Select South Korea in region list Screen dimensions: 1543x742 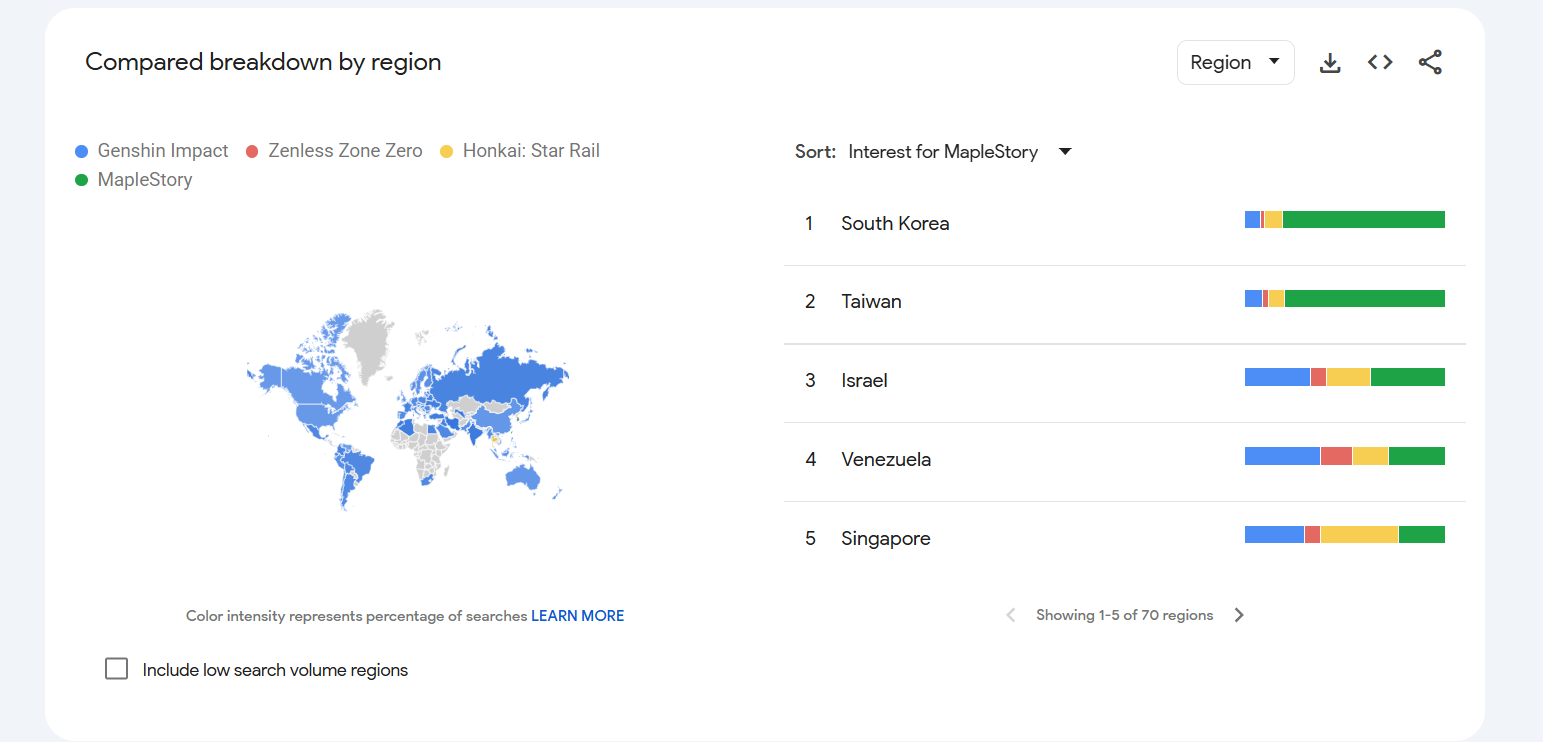[x=895, y=223]
